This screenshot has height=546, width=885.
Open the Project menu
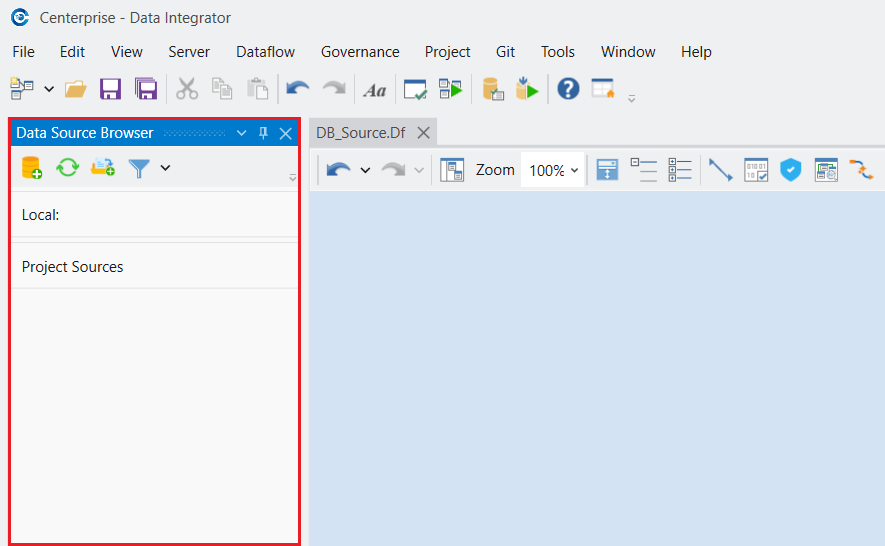[448, 52]
